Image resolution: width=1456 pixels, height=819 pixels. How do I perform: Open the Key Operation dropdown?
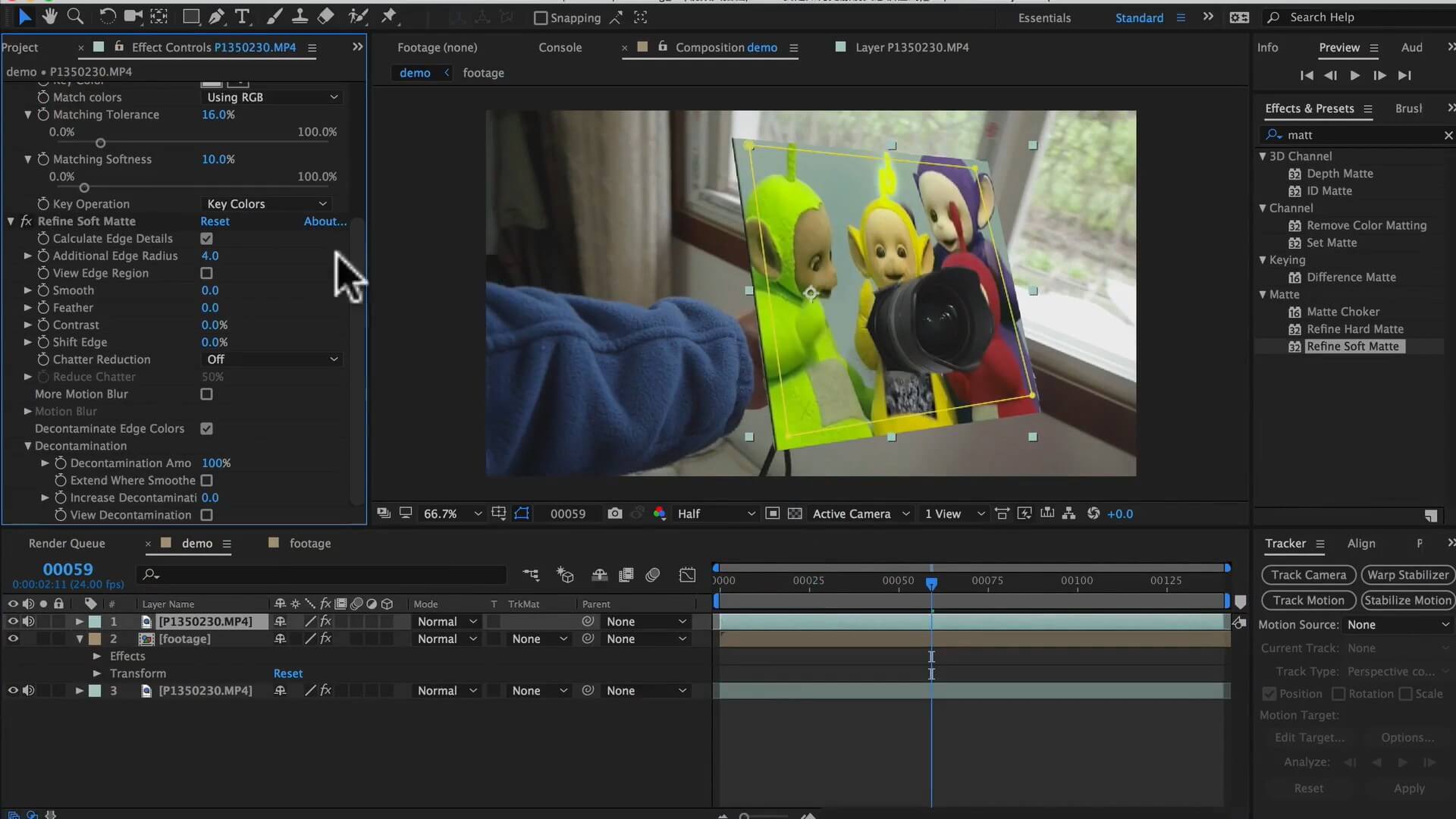[x=266, y=204]
